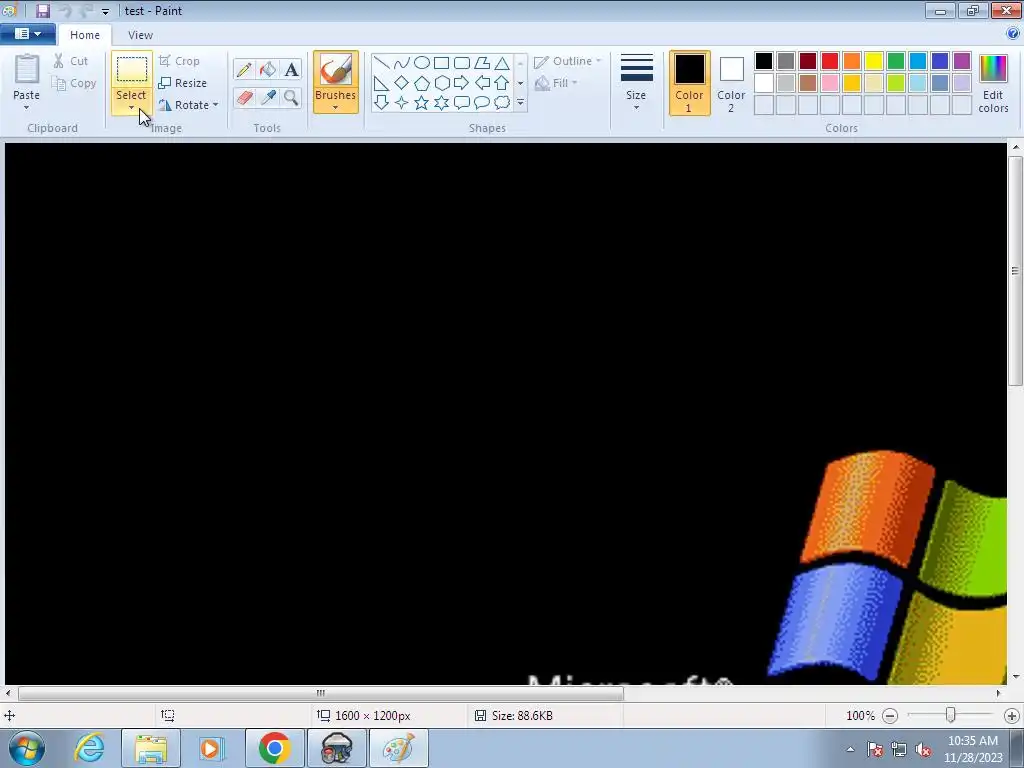Select the Pencil tool

tap(244, 69)
